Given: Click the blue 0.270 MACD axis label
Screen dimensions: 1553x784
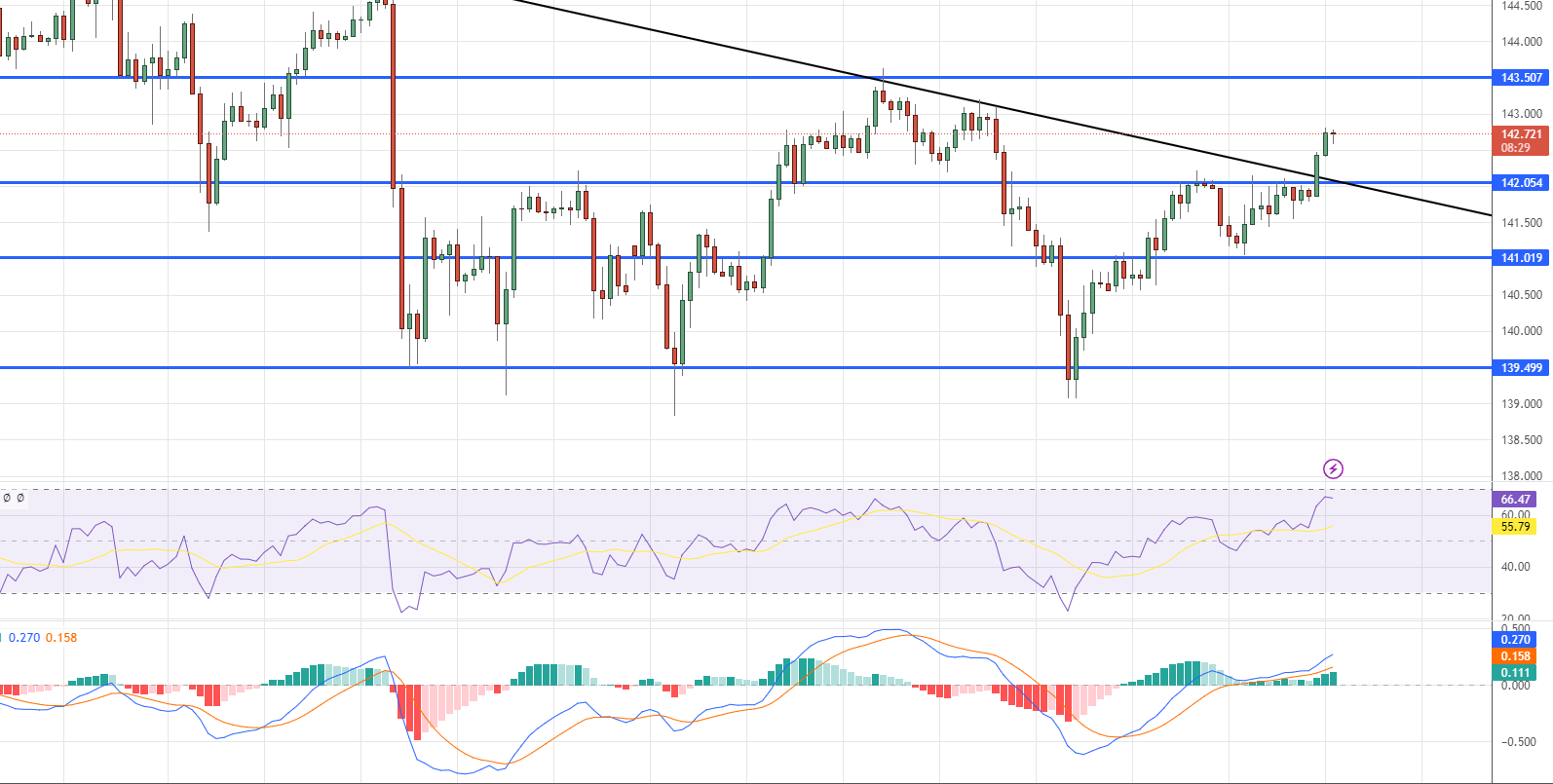Looking at the screenshot, I should 1515,640.
